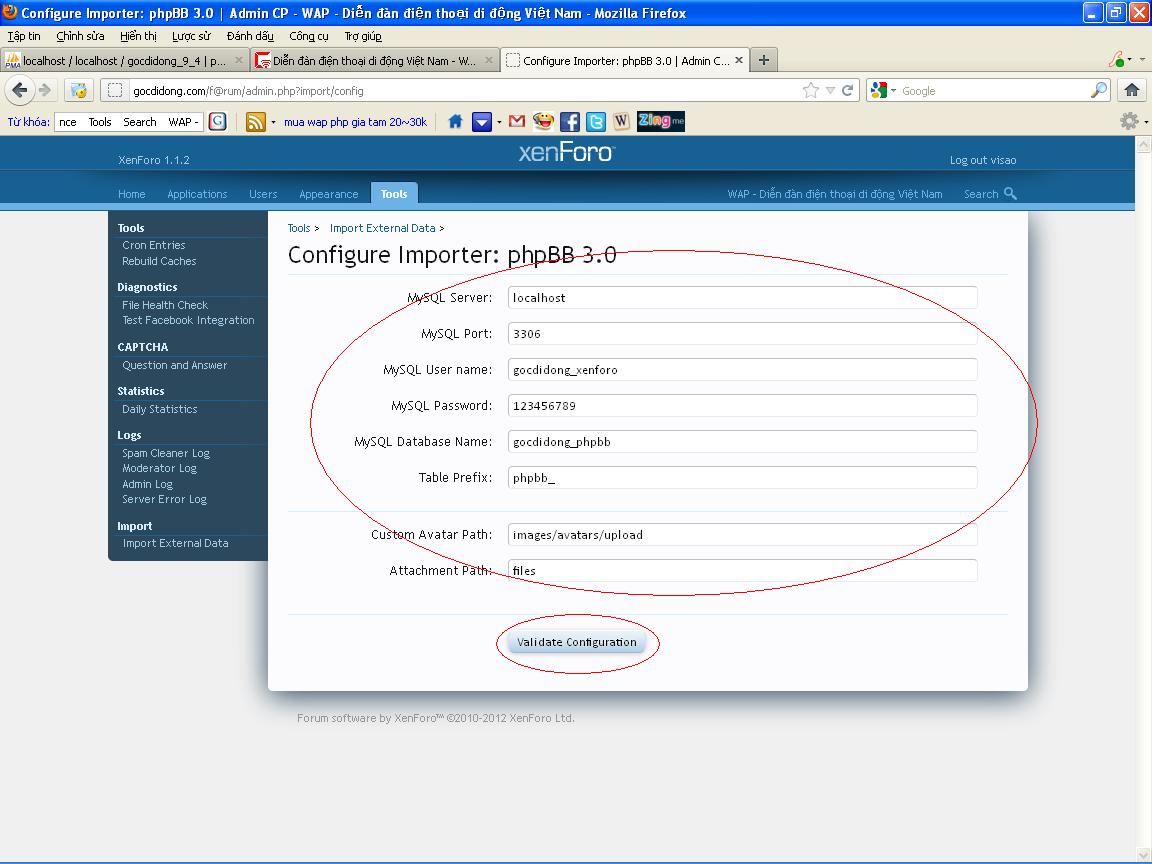Open the Đánh dấu menu
Screen dimensions: 1152x864
[x=250, y=36]
